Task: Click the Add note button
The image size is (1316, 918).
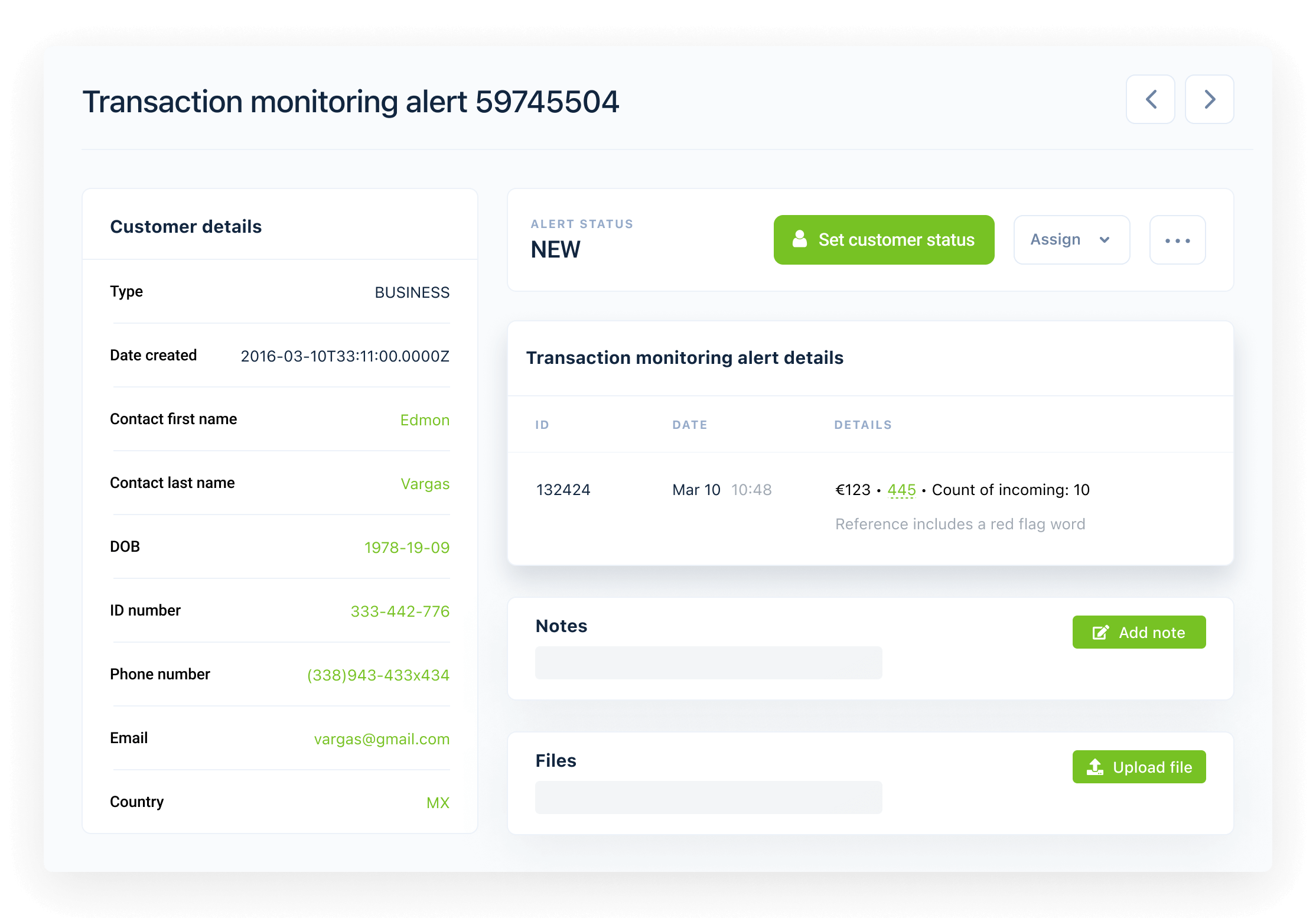Action: [x=1139, y=631]
